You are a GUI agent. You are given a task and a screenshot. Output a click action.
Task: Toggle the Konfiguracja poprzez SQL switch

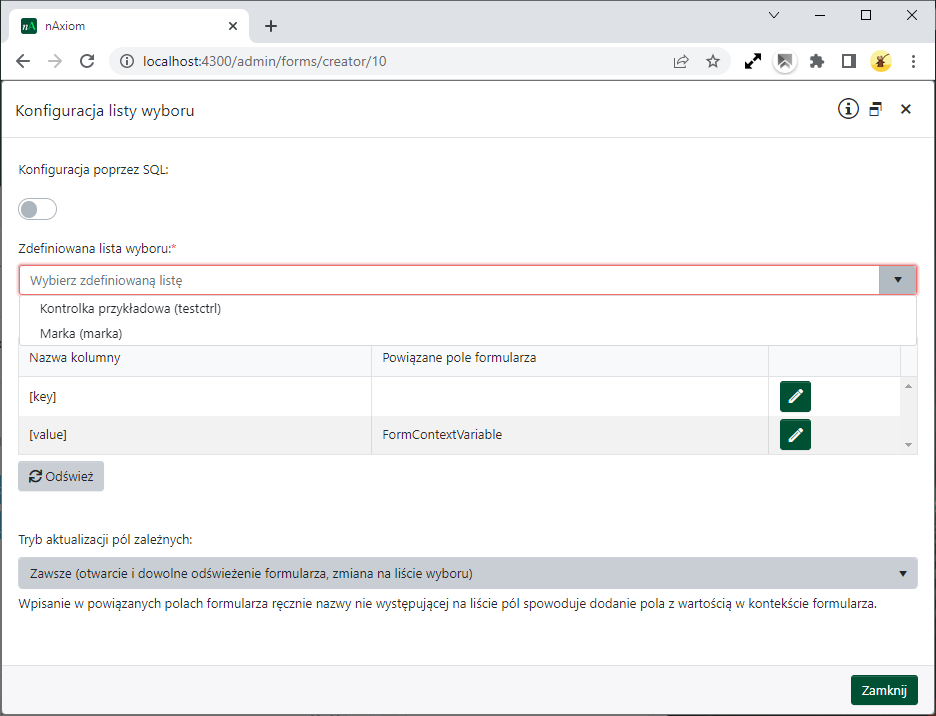click(38, 209)
